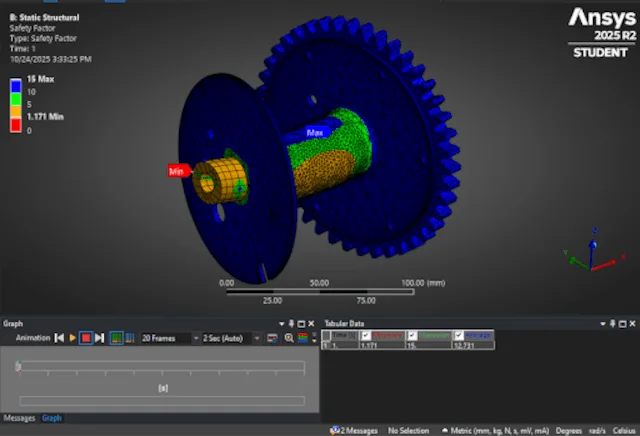Click 'Celsius' in the status bar

click(624, 431)
